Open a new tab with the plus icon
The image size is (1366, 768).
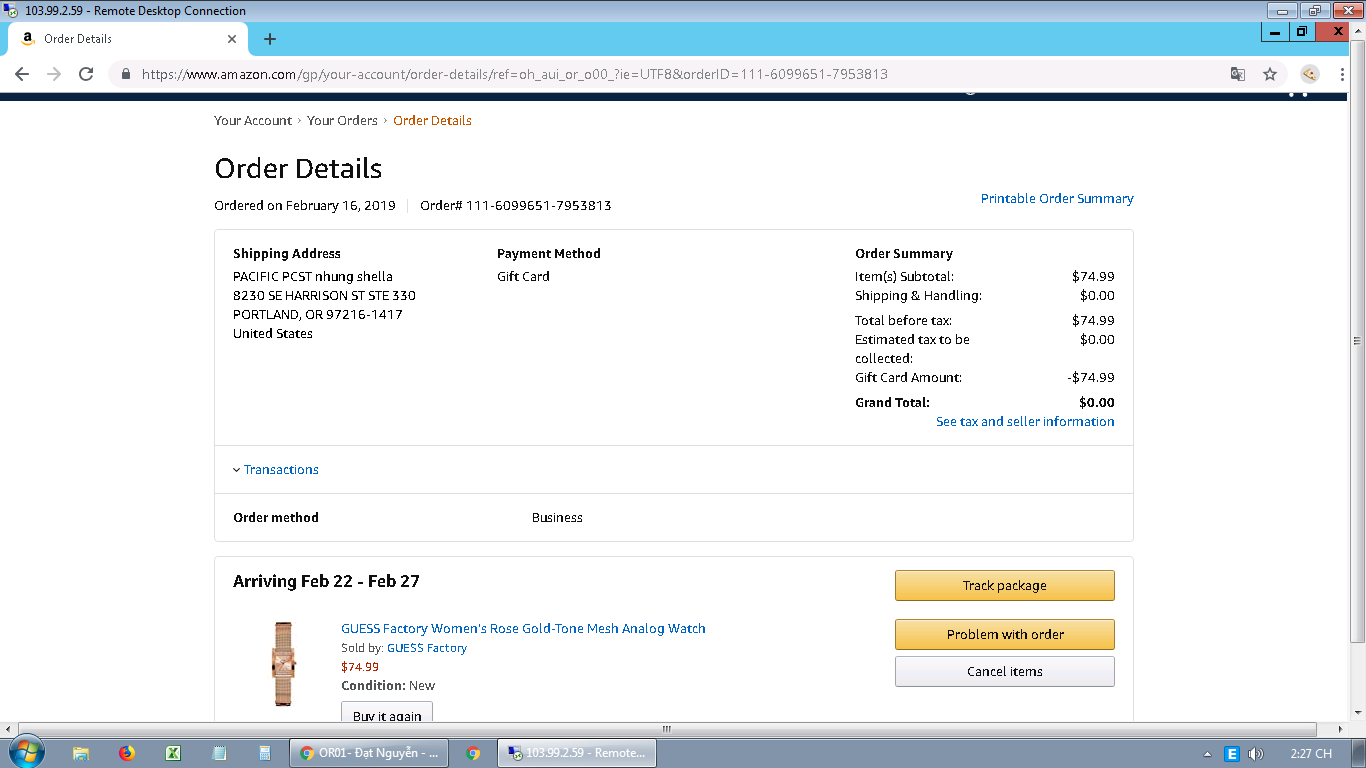(x=269, y=39)
